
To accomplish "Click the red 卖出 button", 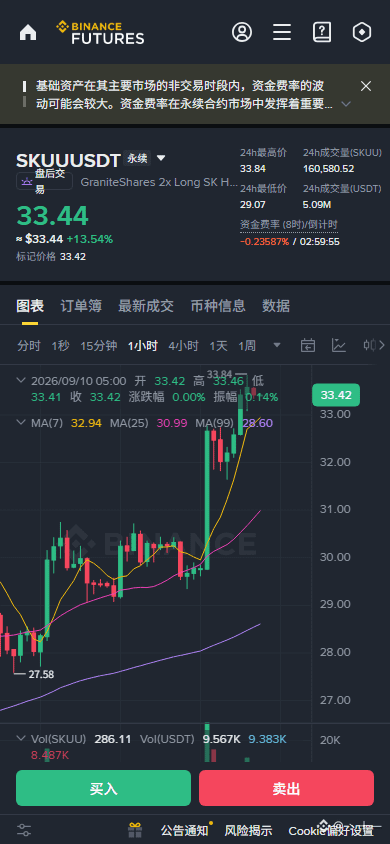I will 286,788.
